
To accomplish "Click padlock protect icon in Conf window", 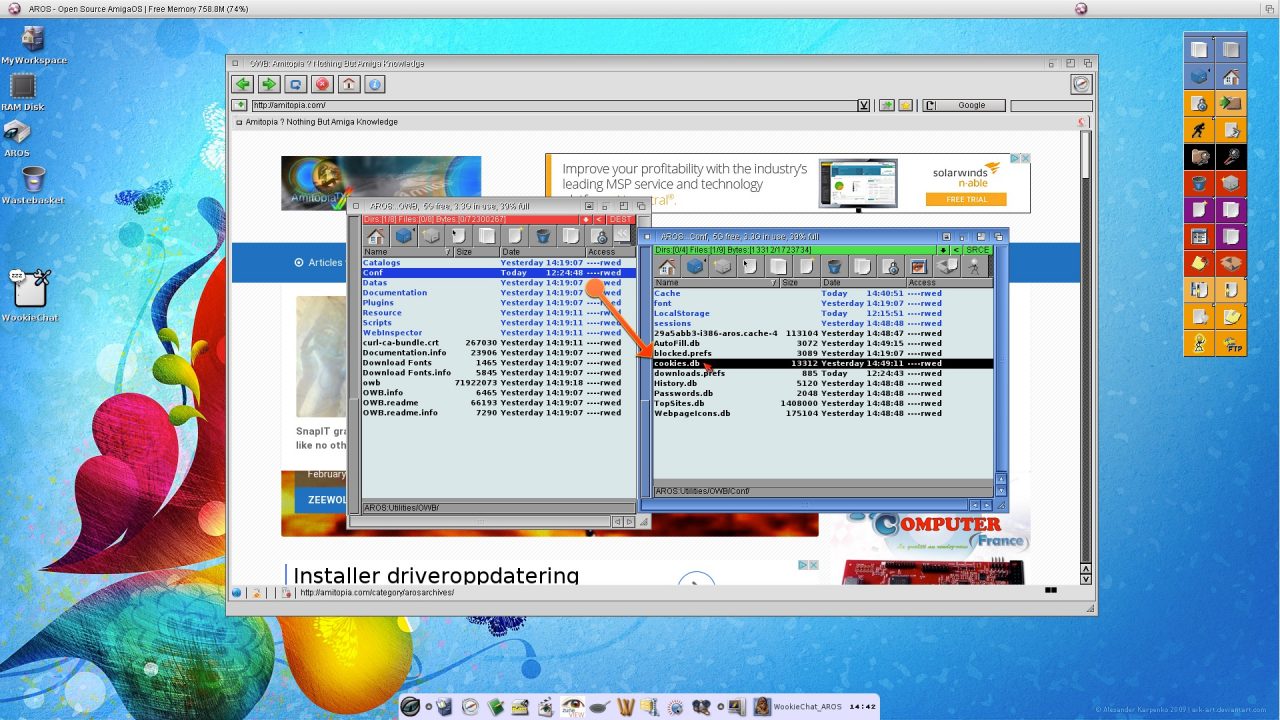I will [889, 267].
